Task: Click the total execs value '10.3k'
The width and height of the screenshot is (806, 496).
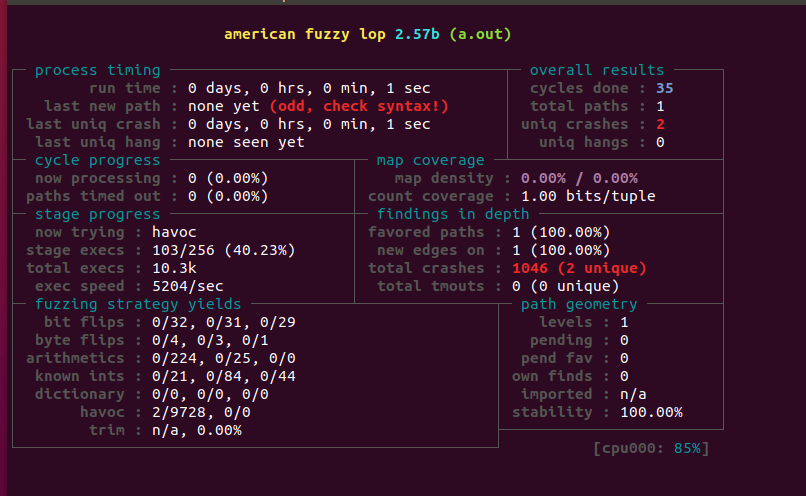Action: [x=174, y=268]
